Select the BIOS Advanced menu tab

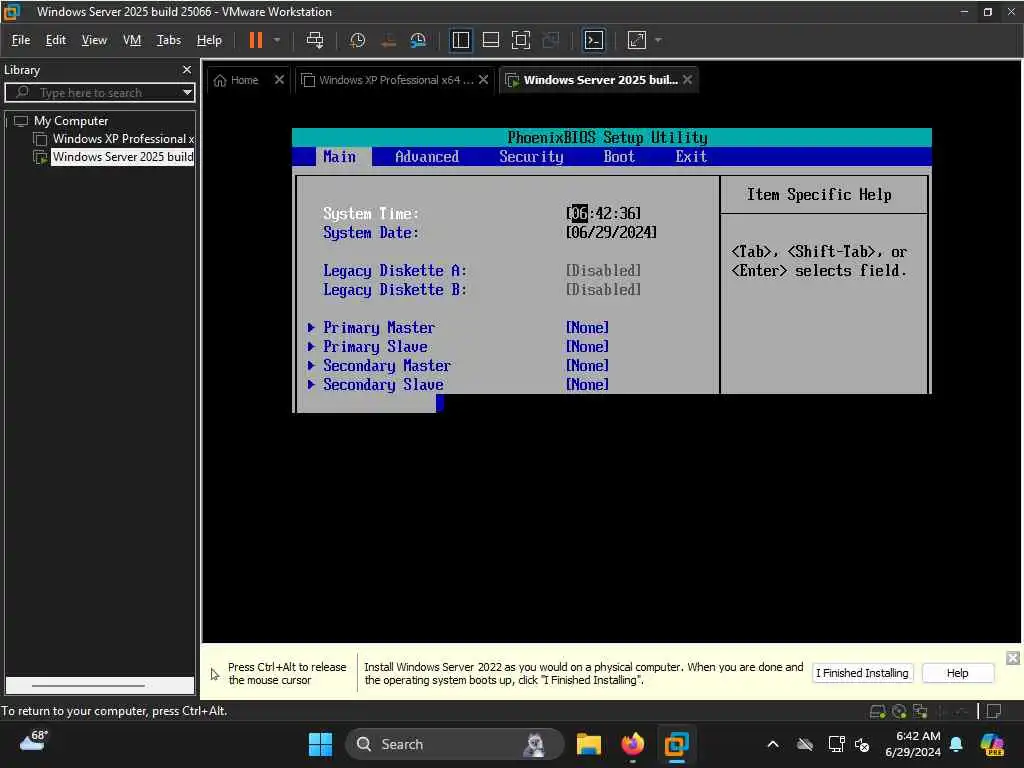pos(426,157)
